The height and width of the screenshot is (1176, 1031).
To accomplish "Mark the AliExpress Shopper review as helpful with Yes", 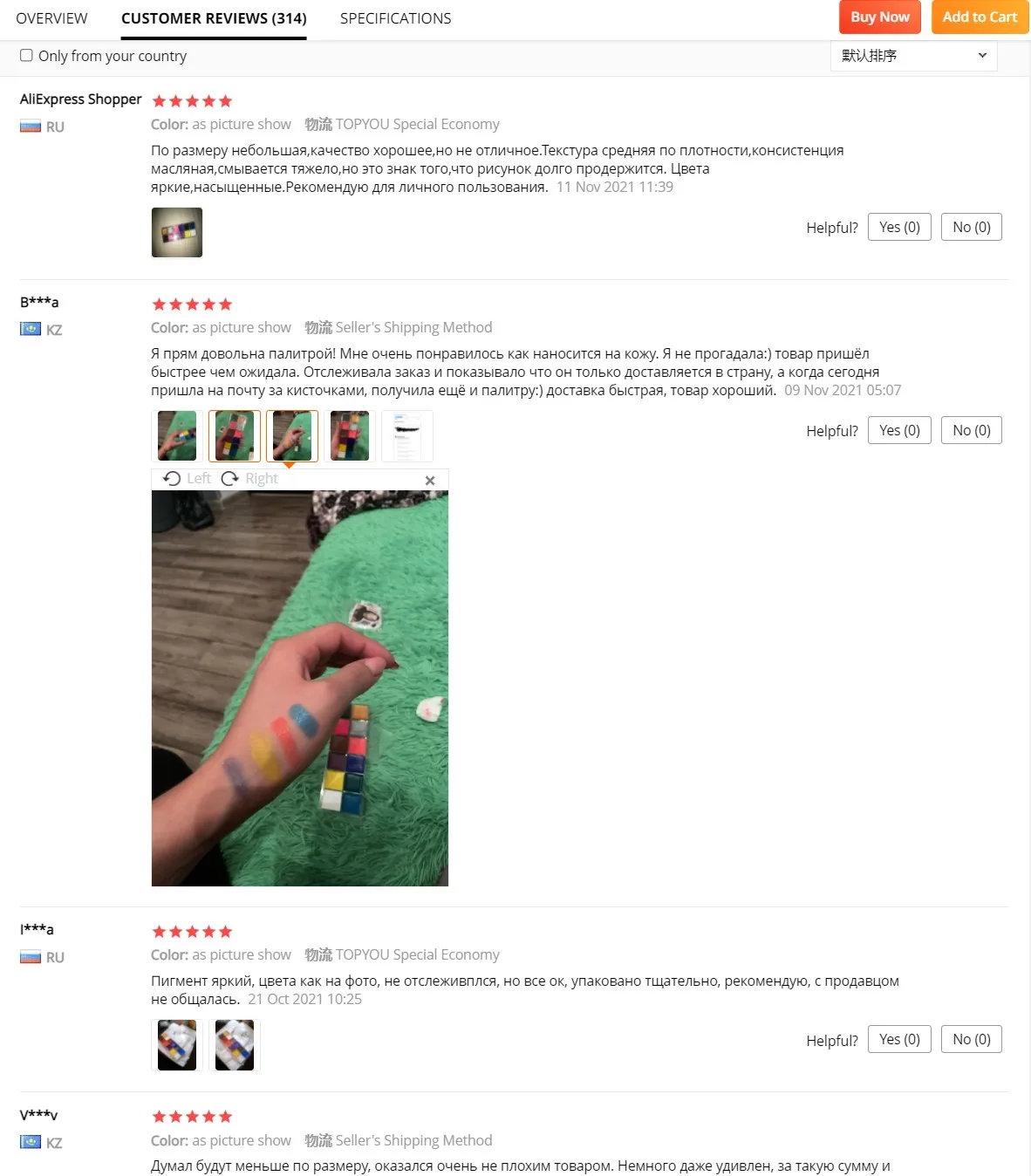I will (x=899, y=227).
